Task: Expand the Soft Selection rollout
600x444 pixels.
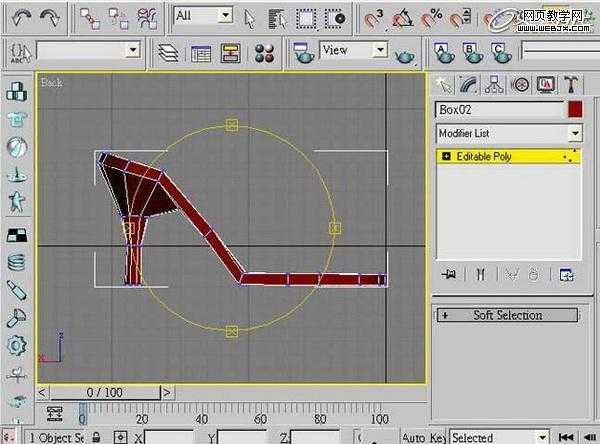Action: point(507,315)
